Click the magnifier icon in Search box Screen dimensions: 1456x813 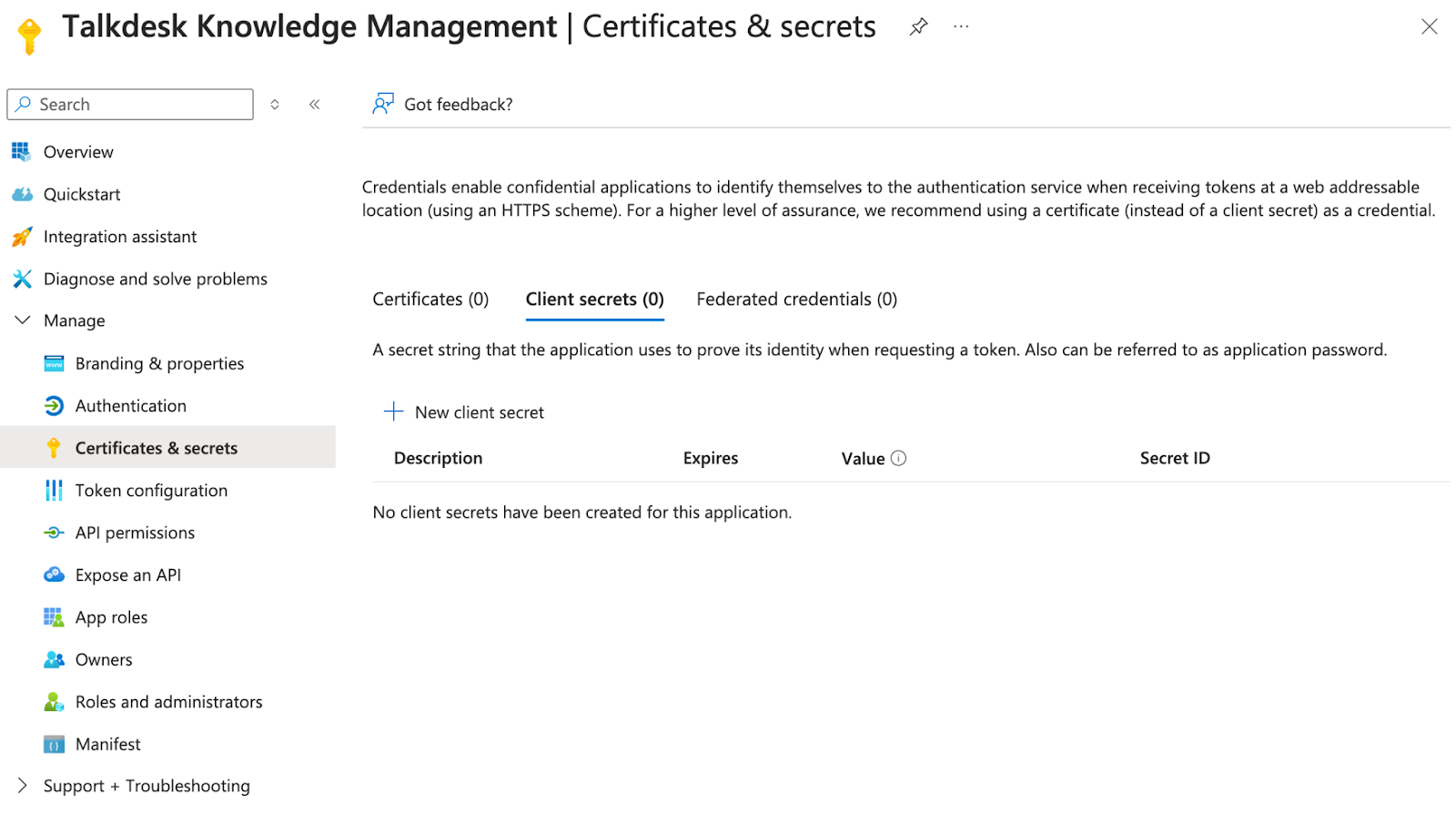click(x=24, y=104)
